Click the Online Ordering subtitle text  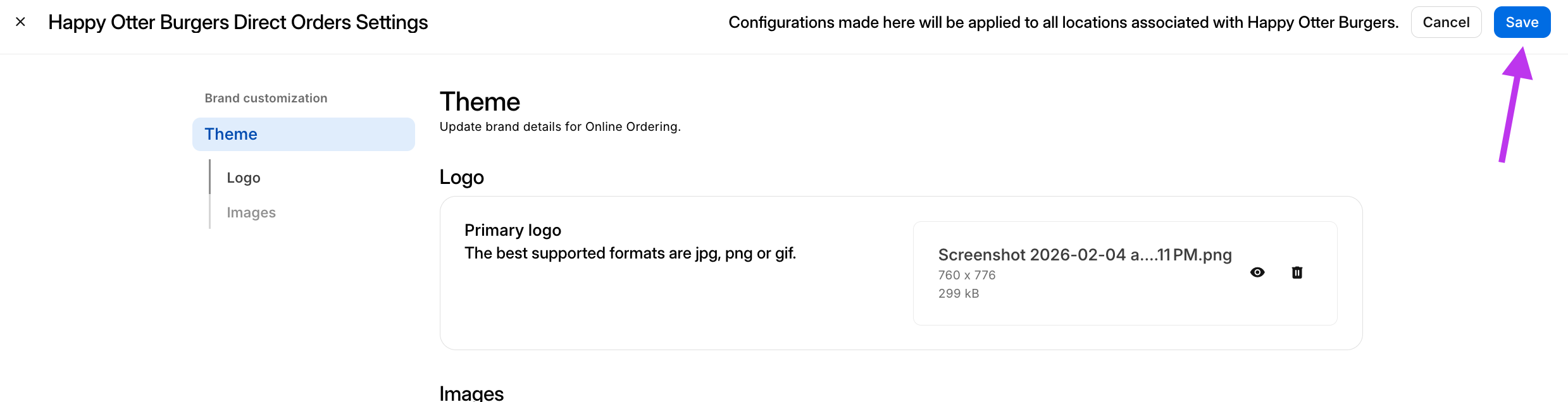560,126
